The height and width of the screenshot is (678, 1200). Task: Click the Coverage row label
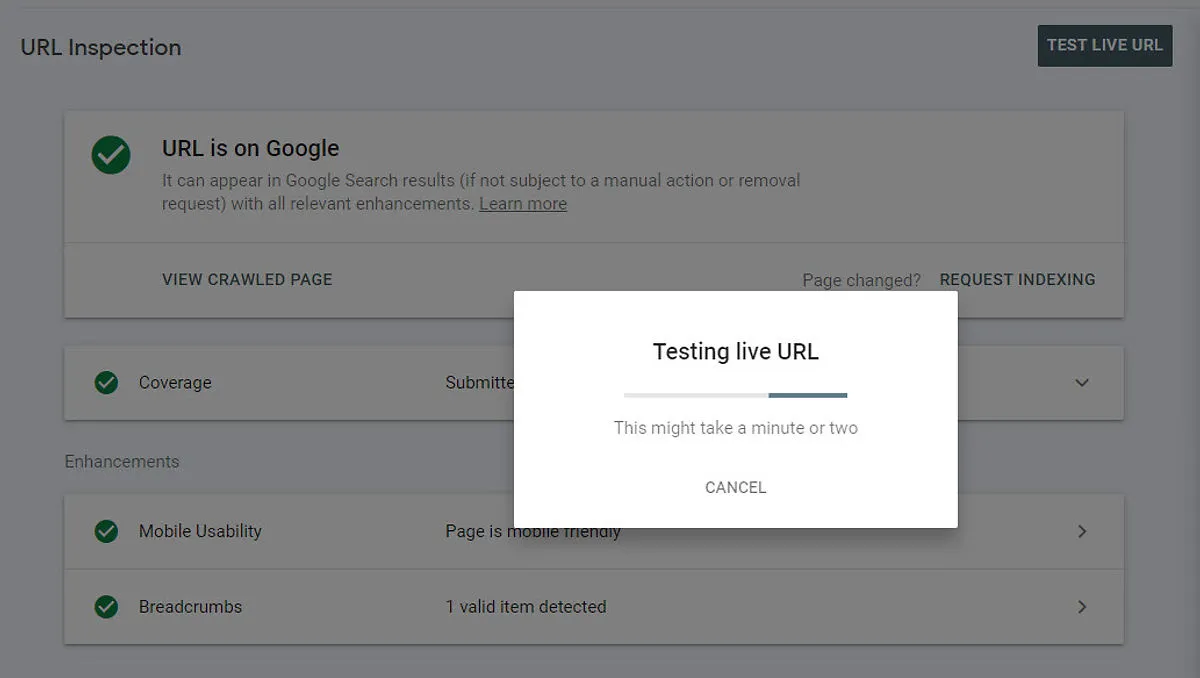pos(176,383)
